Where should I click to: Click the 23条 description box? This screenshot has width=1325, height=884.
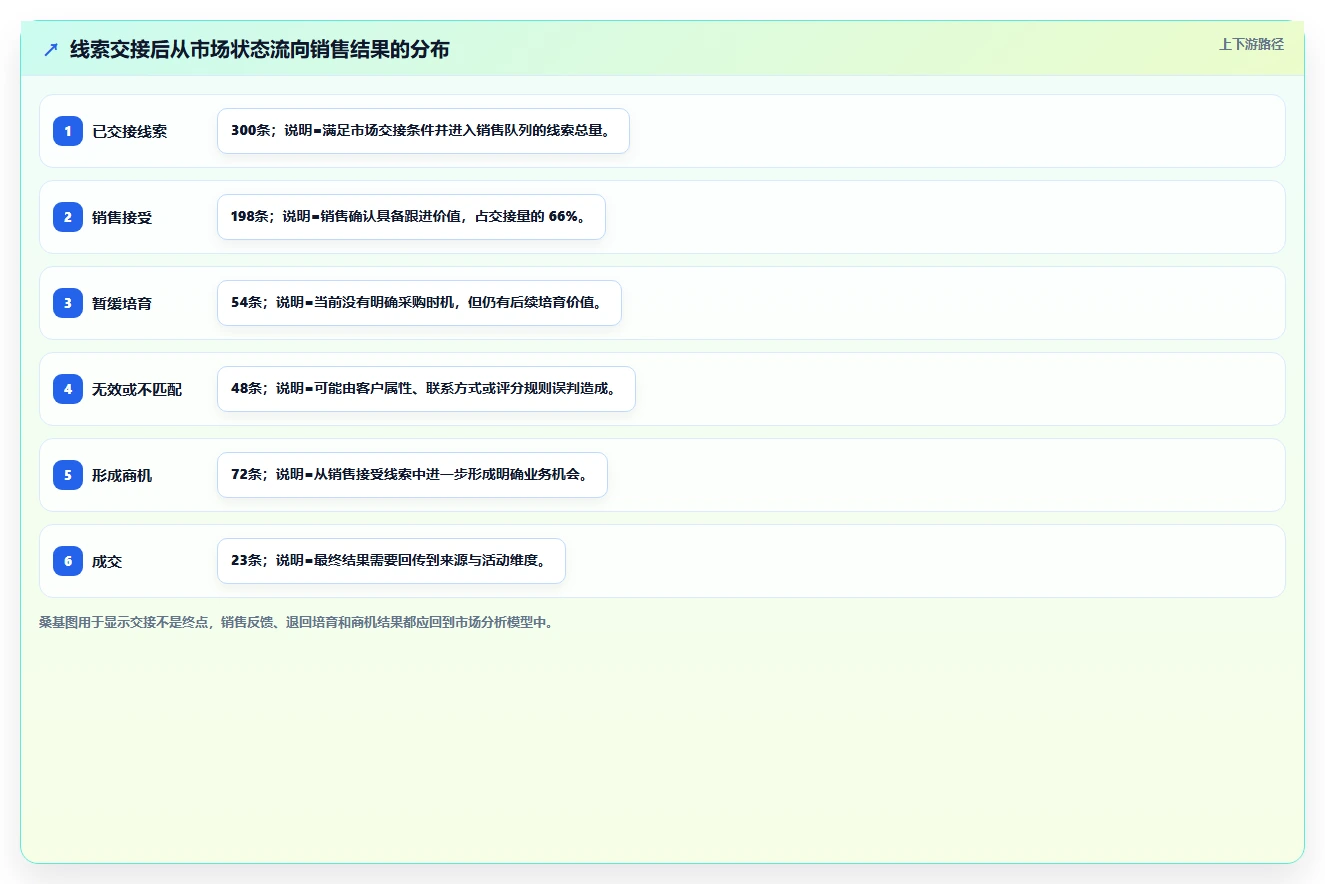(x=391, y=561)
